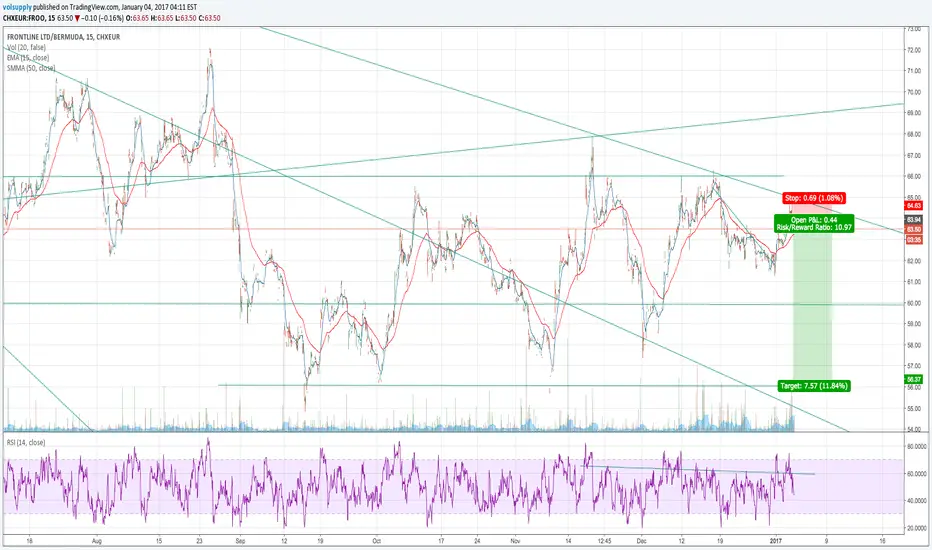Open the volsupply author link

click(x=17, y=8)
